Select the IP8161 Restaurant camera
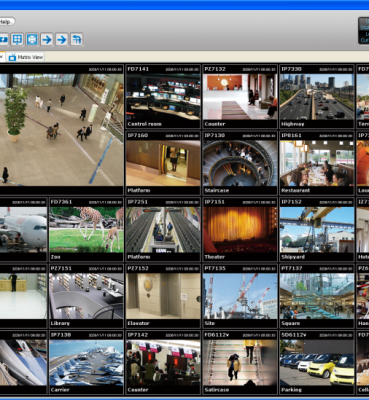The width and height of the screenshot is (369, 400). [317, 163]
